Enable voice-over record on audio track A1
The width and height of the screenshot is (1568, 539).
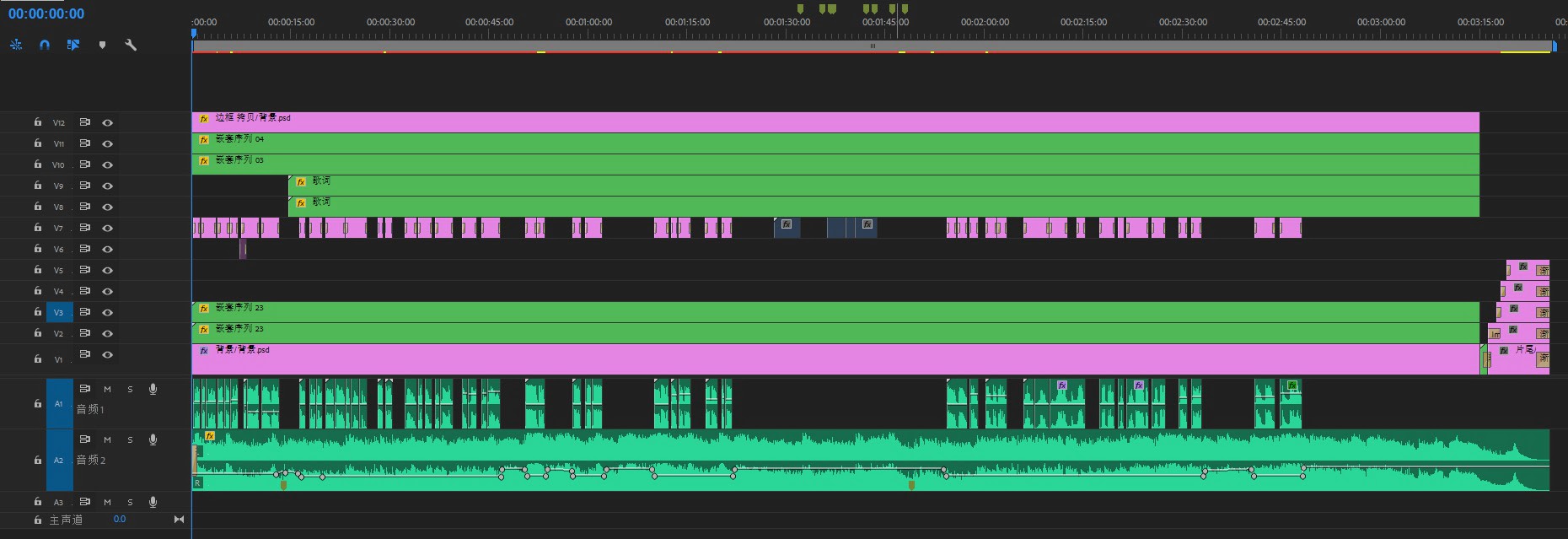[x=153, y=389]
